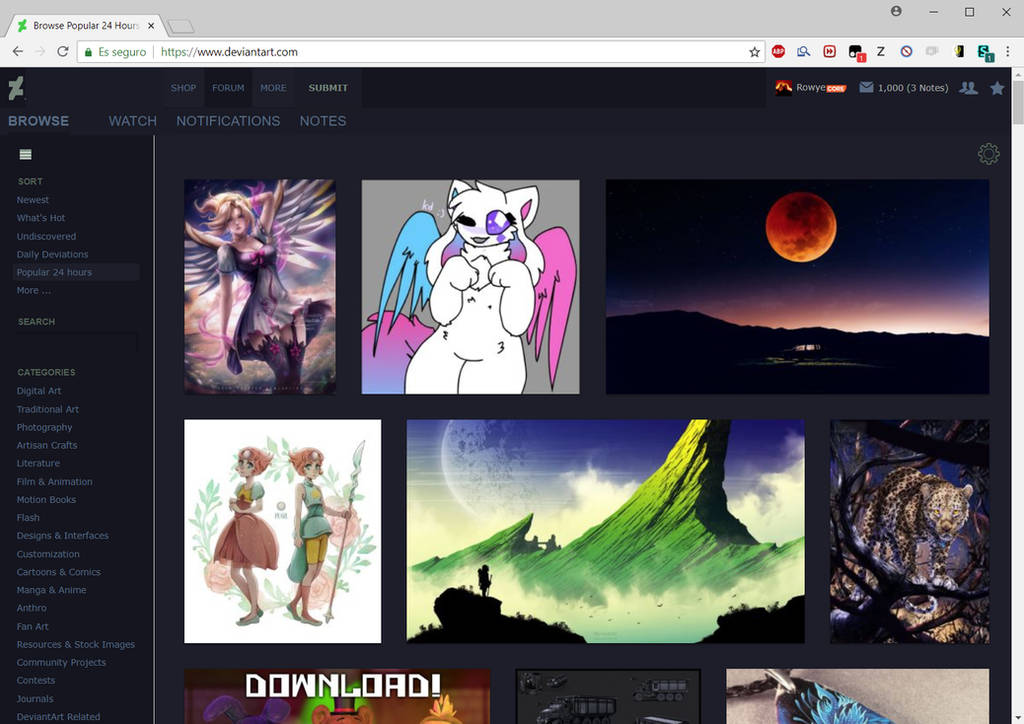Click the red fast-forward extension icon
The image size is (1024, 724).
coord(829,52)
